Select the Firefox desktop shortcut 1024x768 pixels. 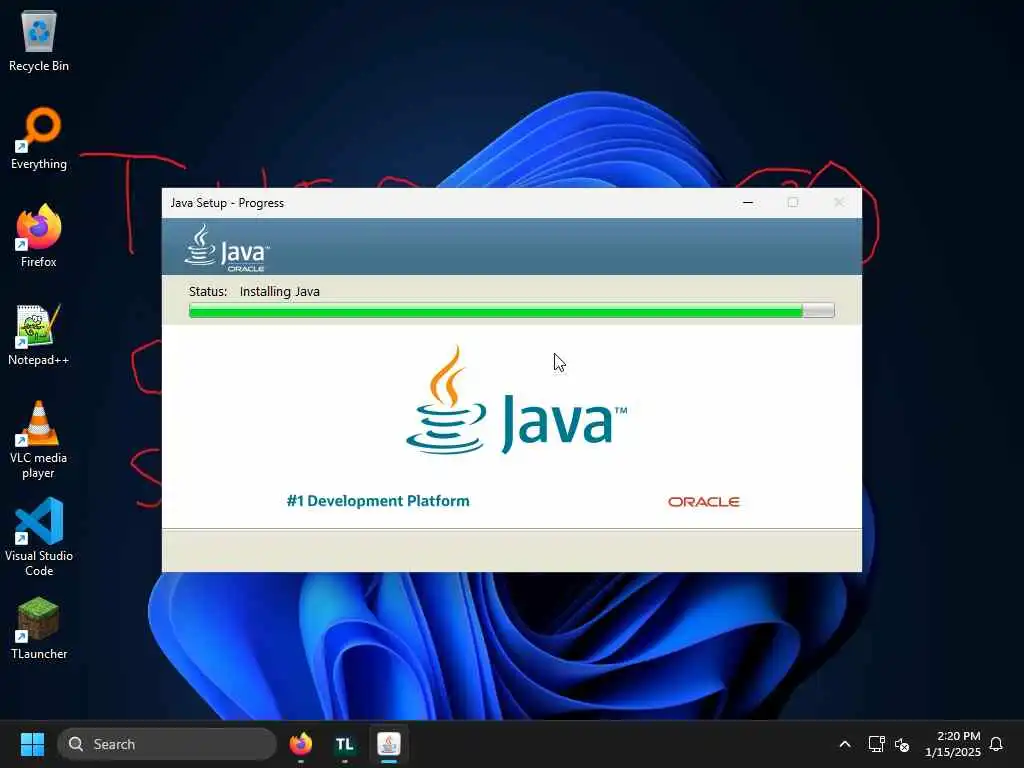click(39, 236)
